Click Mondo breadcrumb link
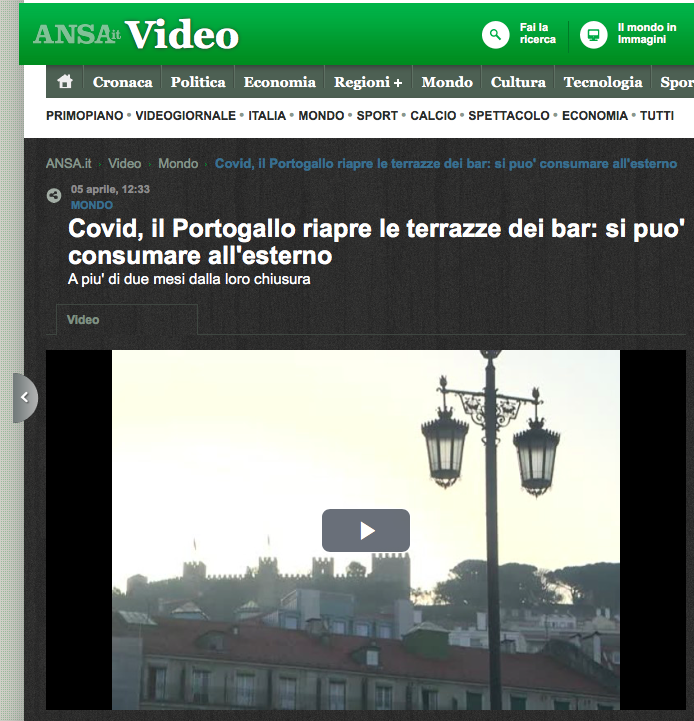The width and height of the screenshot is (694, 721). pos(178,164)
